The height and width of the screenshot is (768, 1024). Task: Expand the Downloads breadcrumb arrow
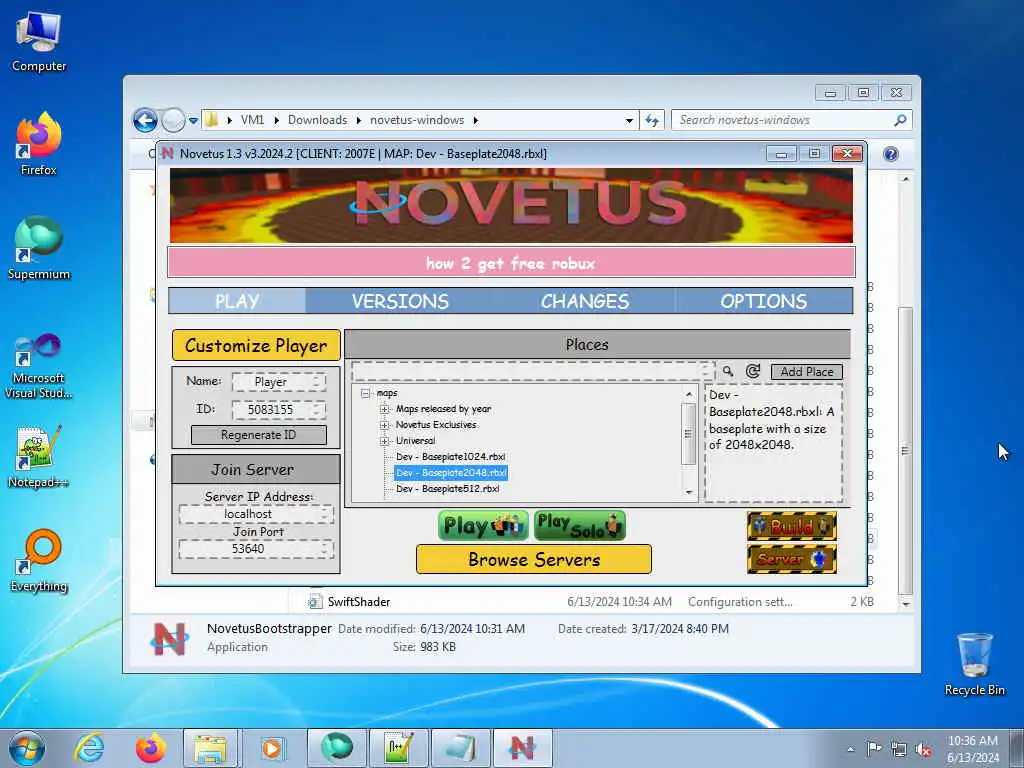tap(359, 120)
